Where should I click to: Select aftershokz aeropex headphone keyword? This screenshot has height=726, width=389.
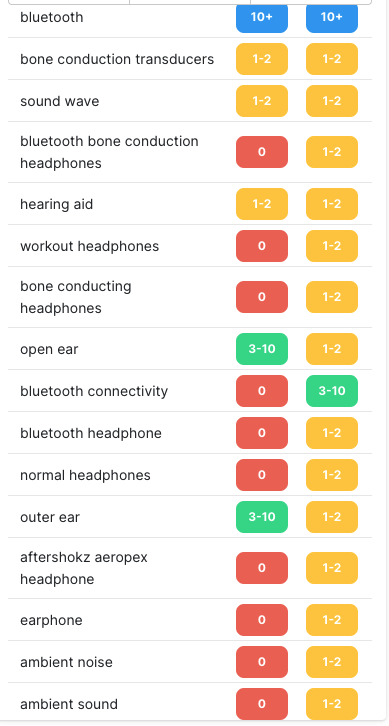click(84, 568)
